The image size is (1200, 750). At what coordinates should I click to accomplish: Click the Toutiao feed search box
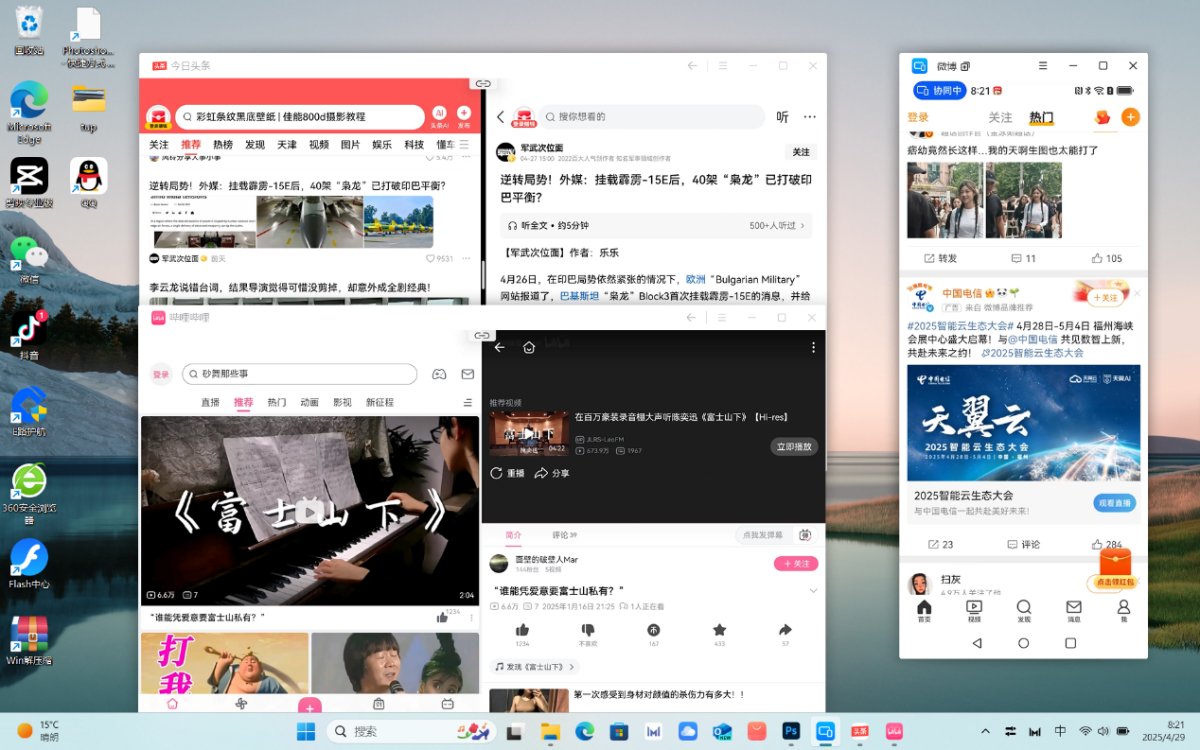300,117
